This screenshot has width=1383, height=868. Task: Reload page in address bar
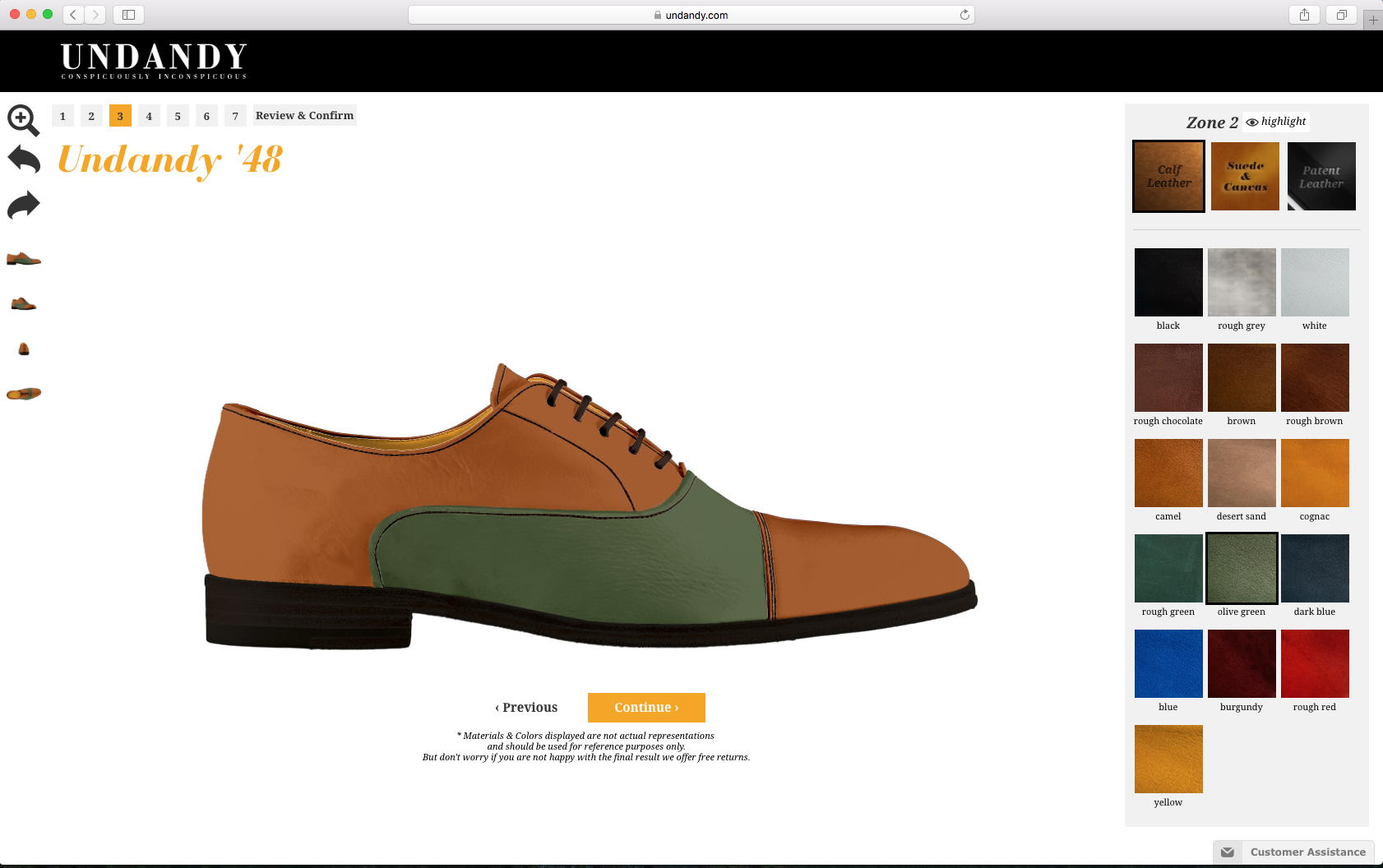coord(964,15)
